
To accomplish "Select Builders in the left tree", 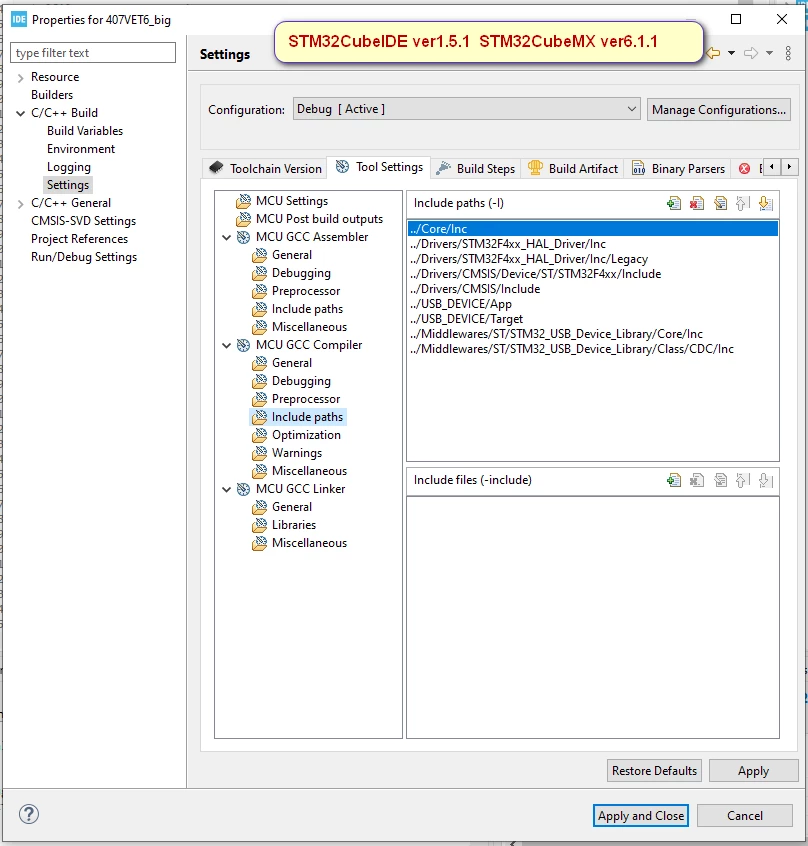I will point(52,95).
